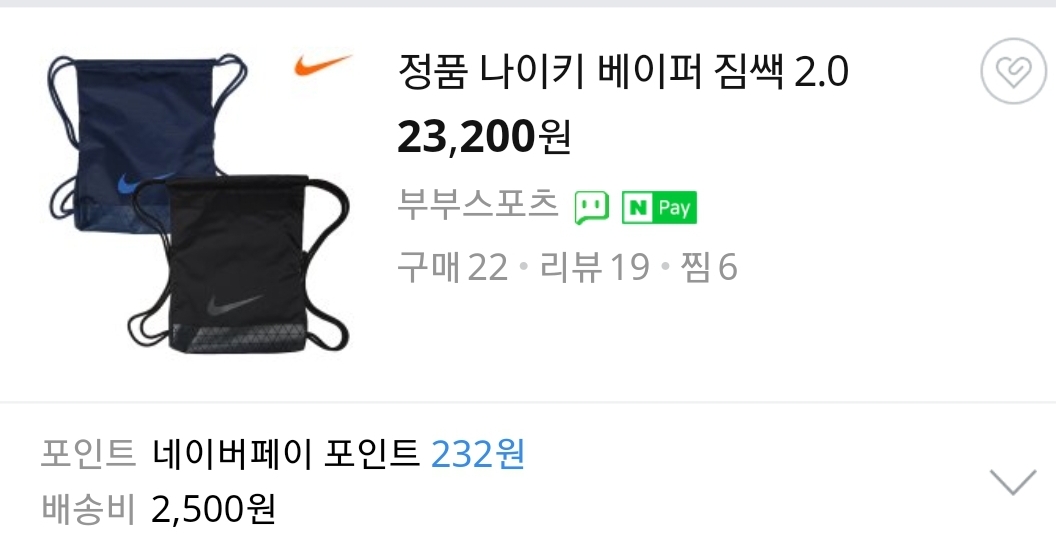Open the green Talk chat icon
Viewport: 1056px width, 537px height.
tap(591, 208)
